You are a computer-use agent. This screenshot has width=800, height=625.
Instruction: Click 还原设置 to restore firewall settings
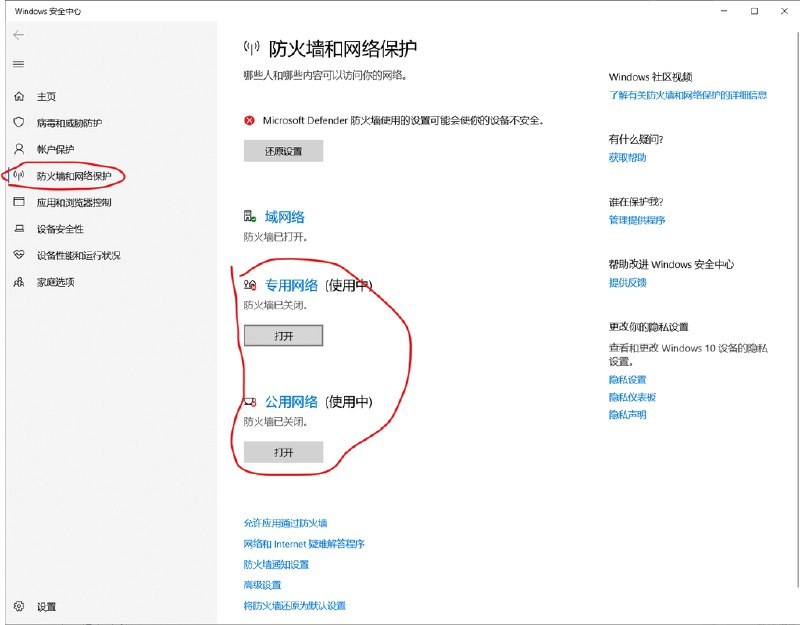pos(283,150)
